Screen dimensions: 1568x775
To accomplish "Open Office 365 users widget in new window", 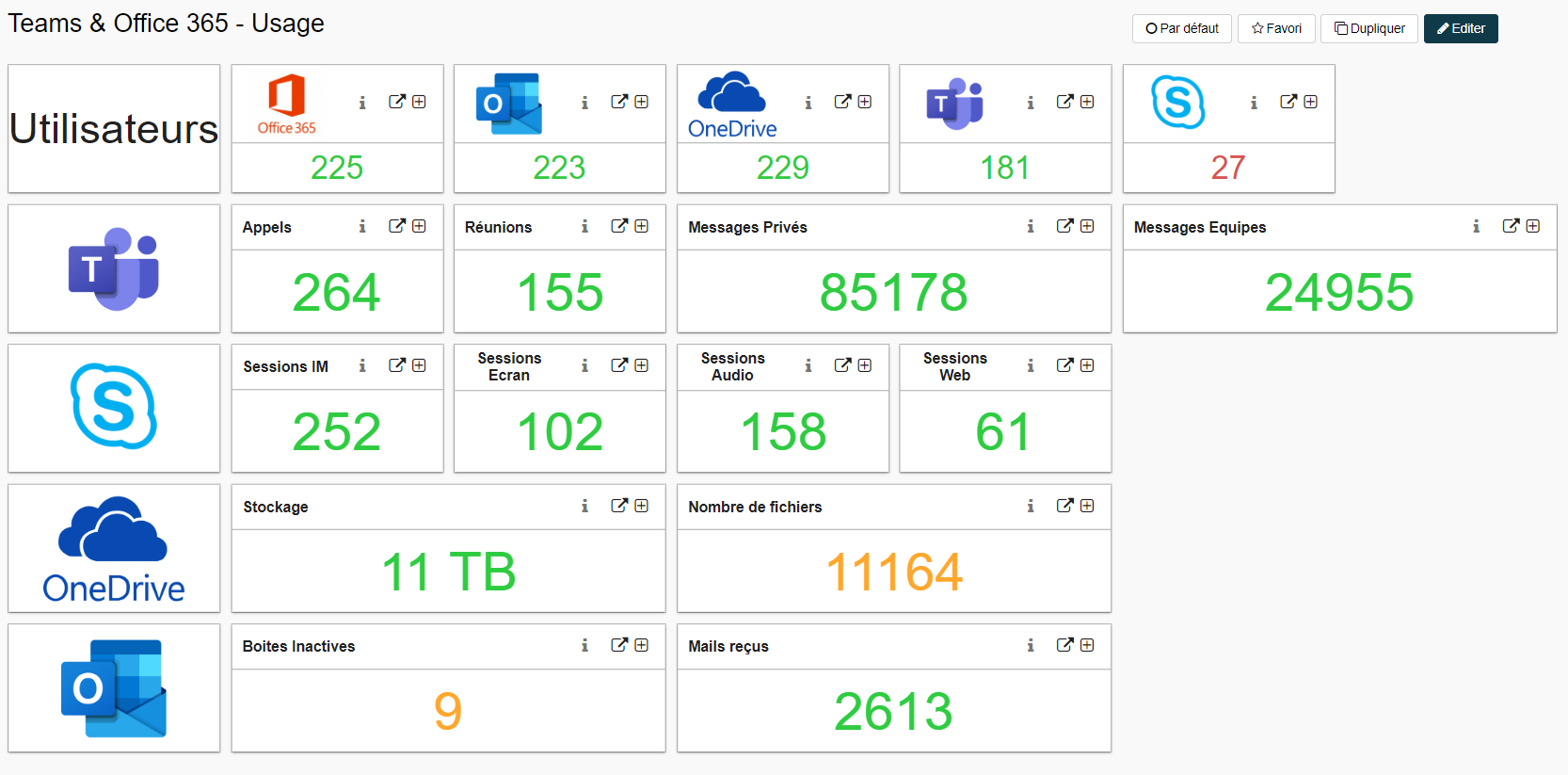I will [397, 102].
